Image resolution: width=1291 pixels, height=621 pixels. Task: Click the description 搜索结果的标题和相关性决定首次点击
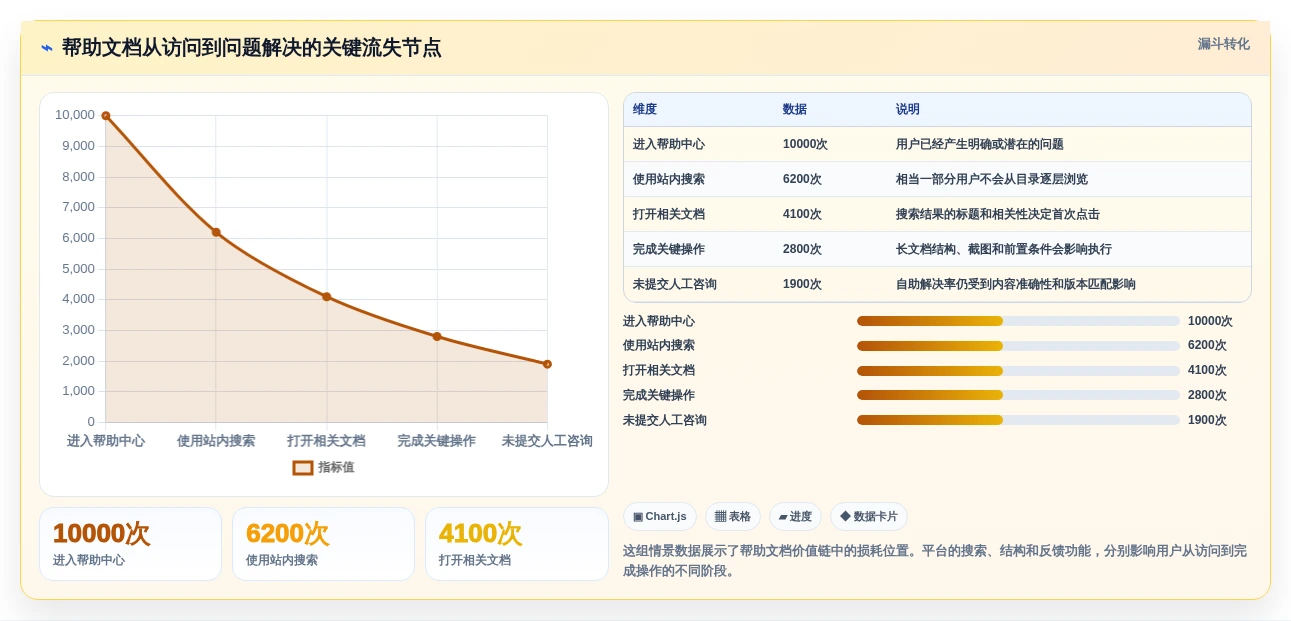click(x=998, y=214)
